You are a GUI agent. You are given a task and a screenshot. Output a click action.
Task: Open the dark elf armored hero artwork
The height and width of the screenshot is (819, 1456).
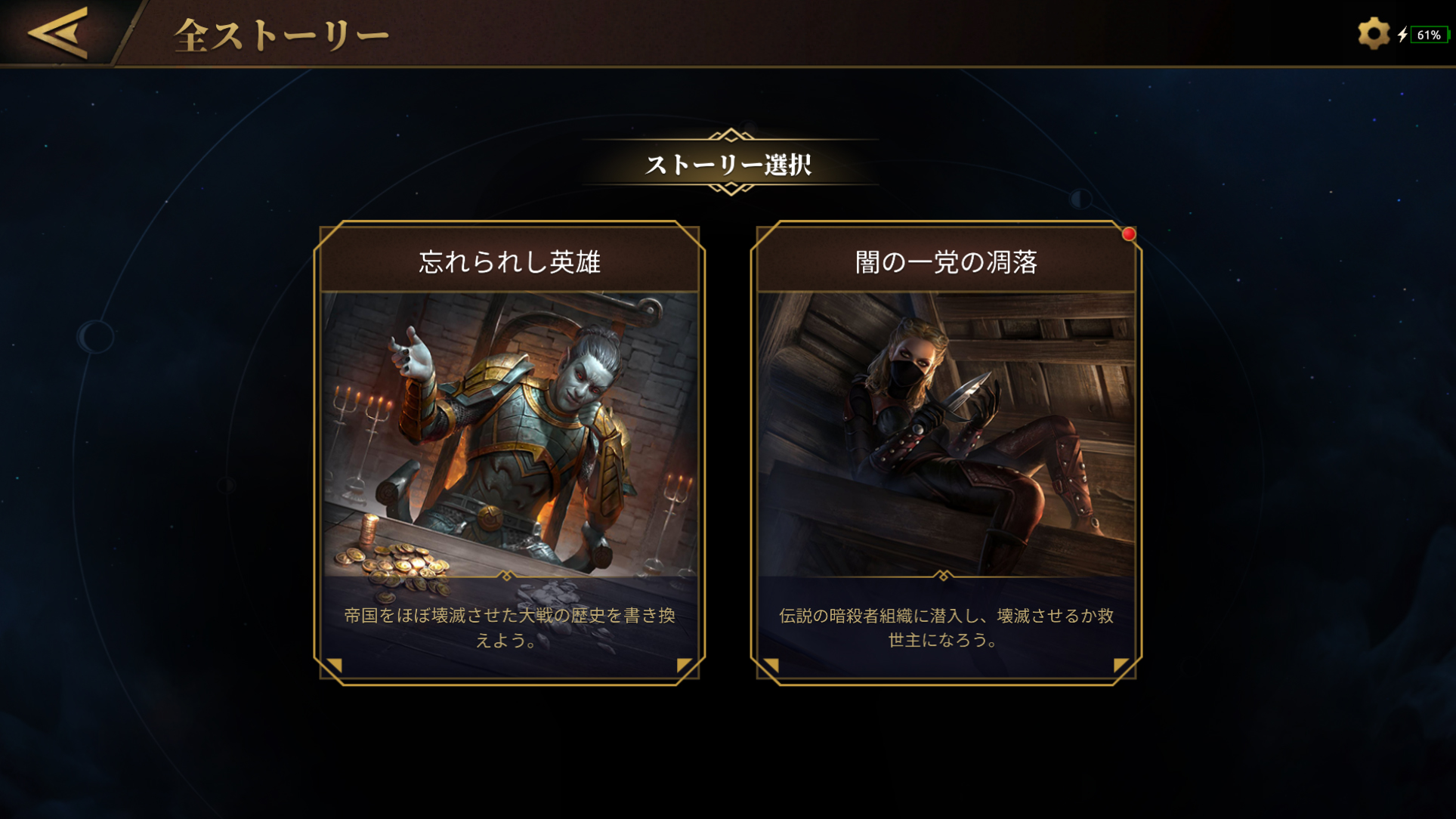[x=509, y=434]
